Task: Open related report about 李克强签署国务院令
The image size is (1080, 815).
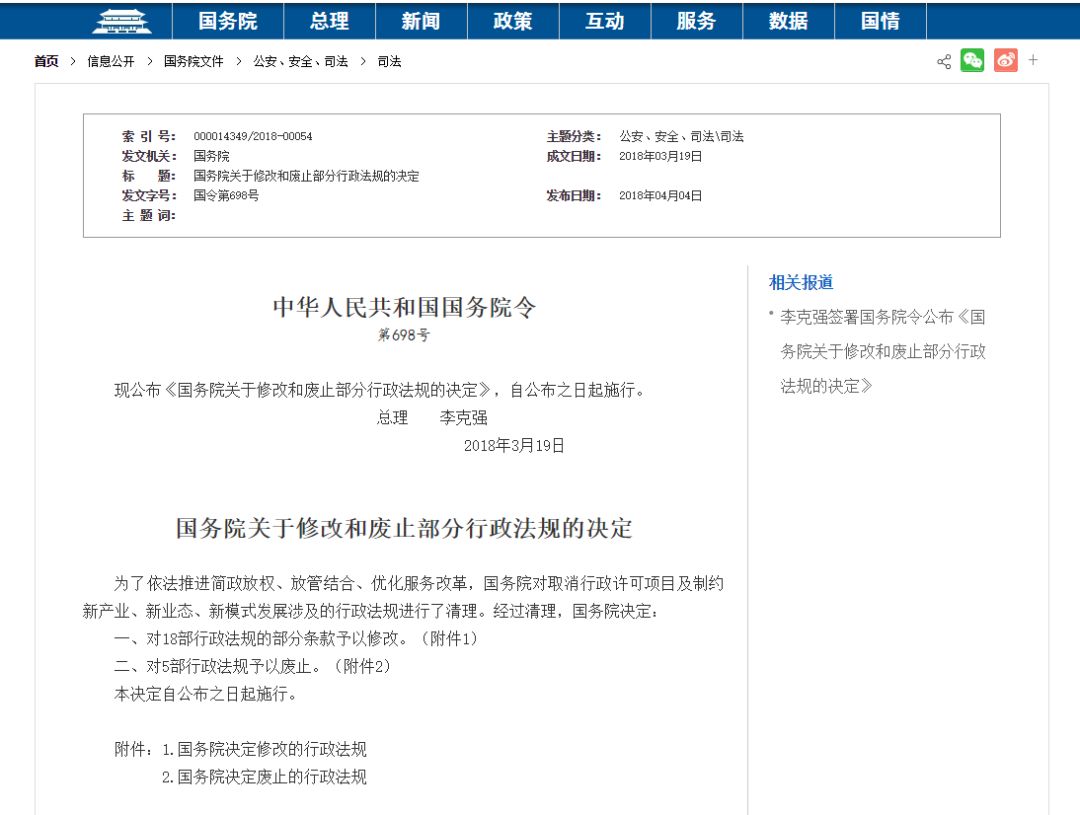Action: pos(882,351)
